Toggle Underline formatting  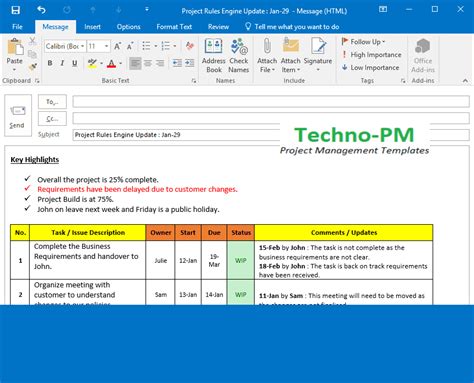click(x=75, y=63)
